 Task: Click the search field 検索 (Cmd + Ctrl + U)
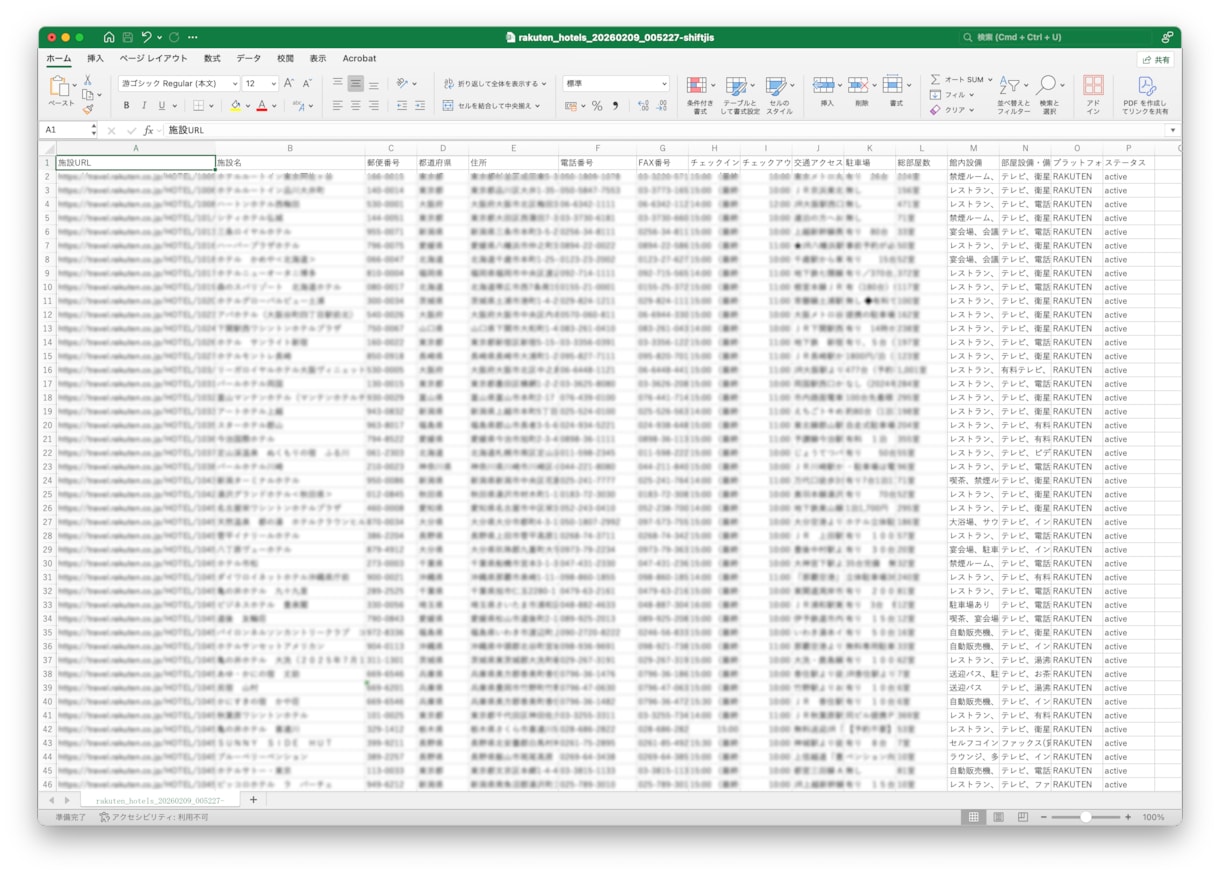tap(1055, 37)
